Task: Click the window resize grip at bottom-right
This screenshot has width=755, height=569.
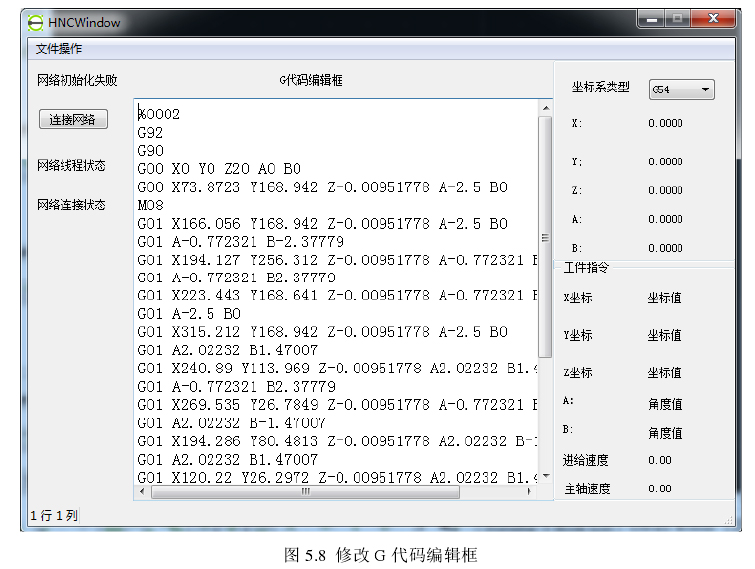Action: (x=729, y=518)
